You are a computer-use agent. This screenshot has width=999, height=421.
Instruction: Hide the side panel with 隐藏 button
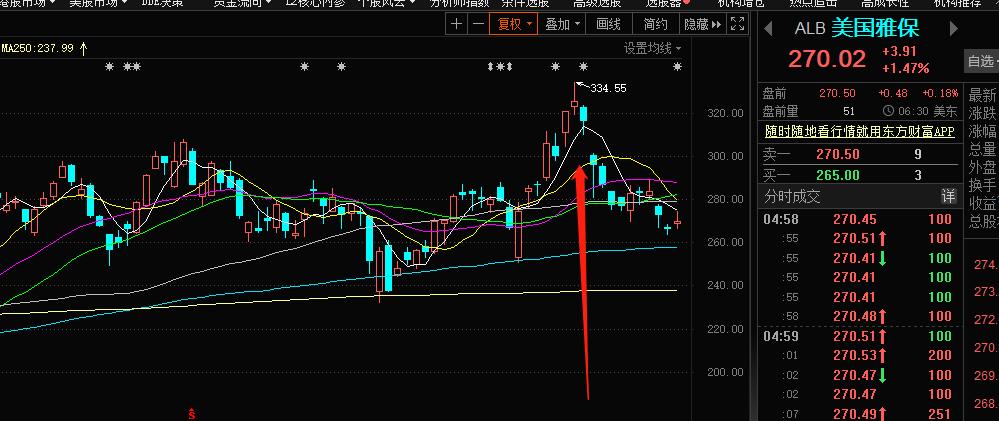(x=703, y=24)
